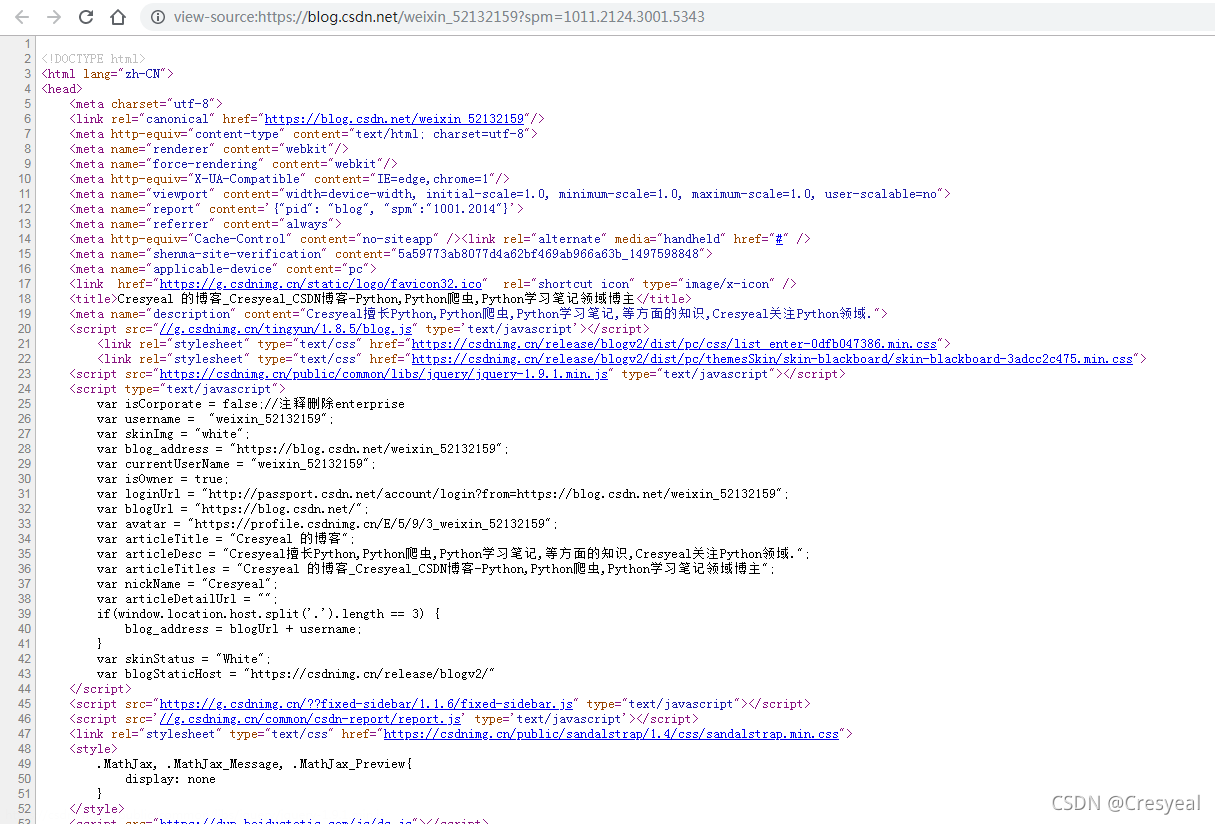
Task: Click the meta viewport line
Action: pos(510,194)
